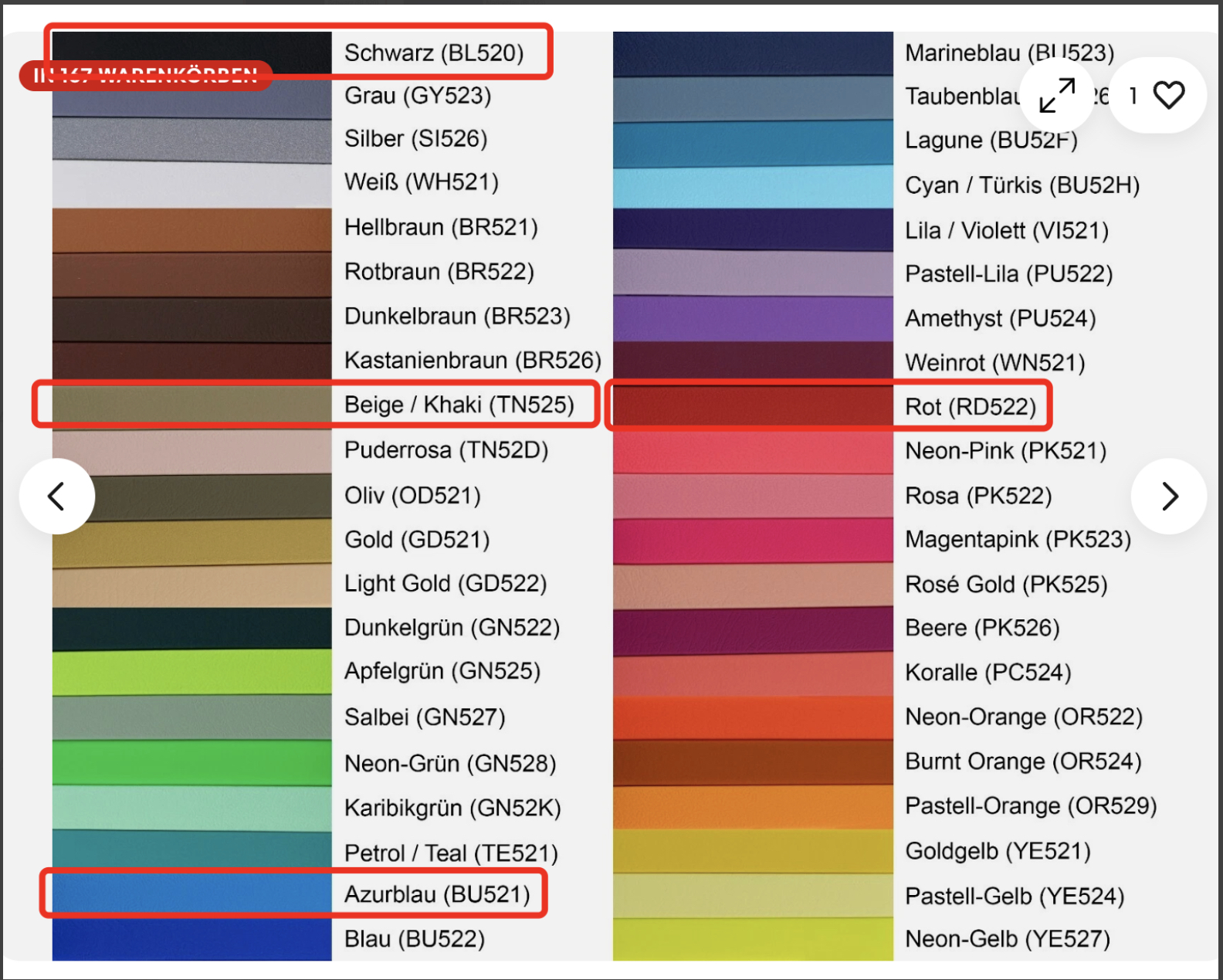Select the 'Weinrot (WN521)' label
The width and height of the screenshot is (1223, 980).
(995, 363)
